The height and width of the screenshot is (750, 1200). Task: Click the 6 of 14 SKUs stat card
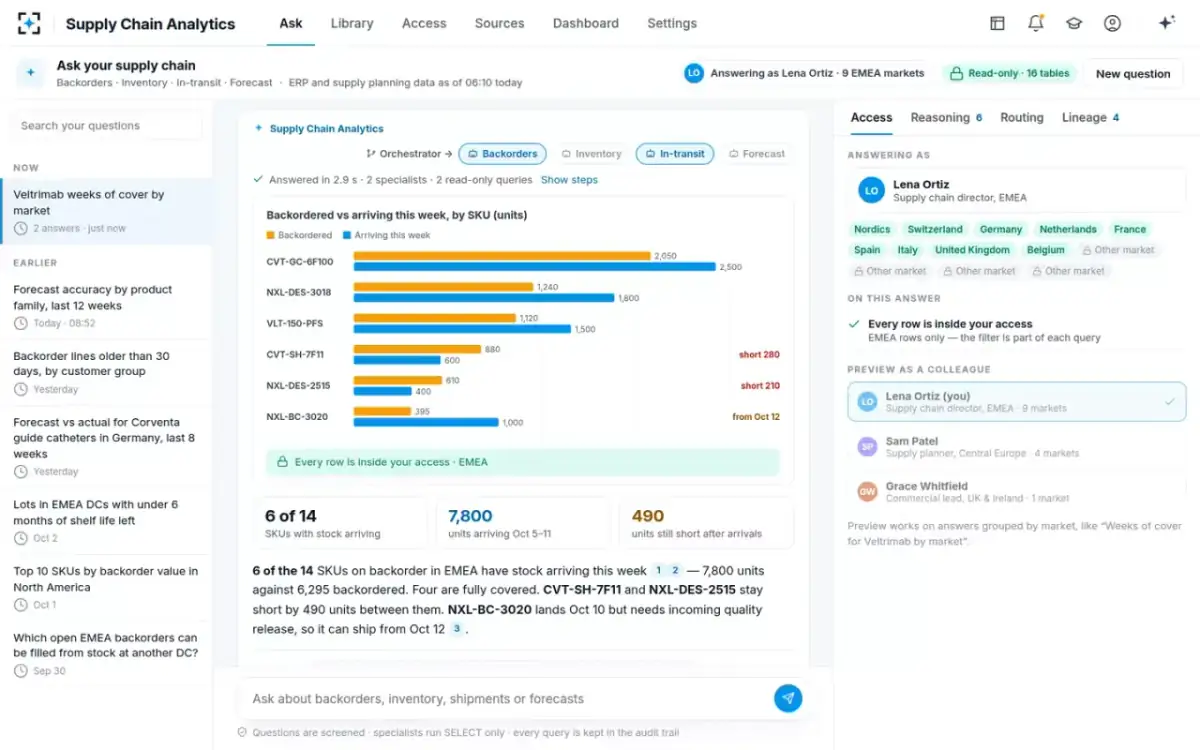tap(339, 523)
